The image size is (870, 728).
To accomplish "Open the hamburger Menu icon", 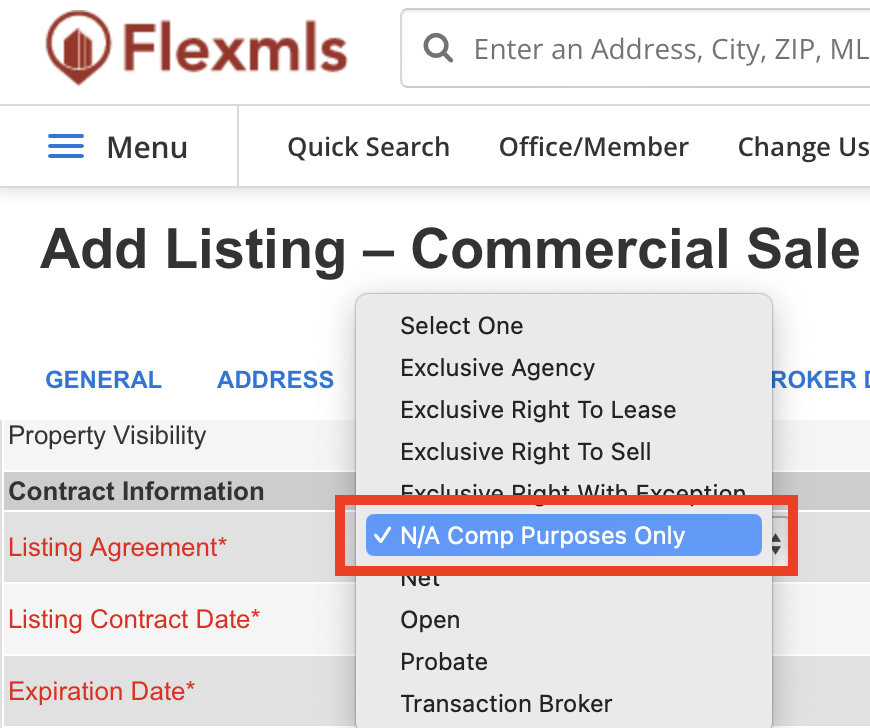I will coord(66,147).
